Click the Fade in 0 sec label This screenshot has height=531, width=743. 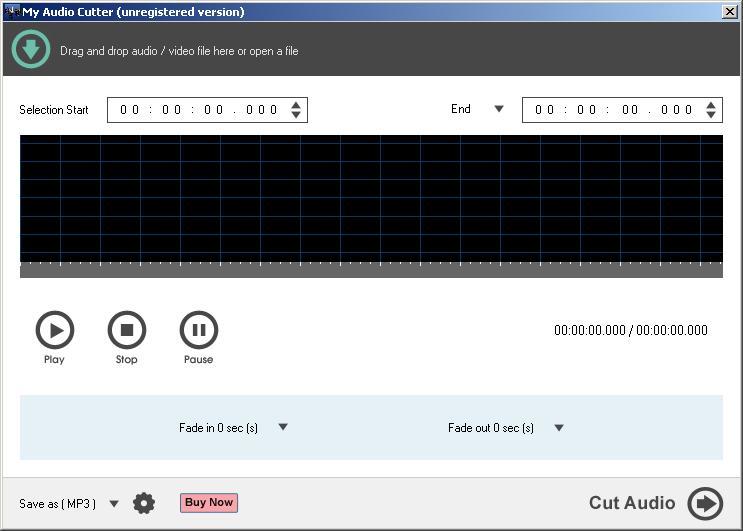click(x=218, y=428)
